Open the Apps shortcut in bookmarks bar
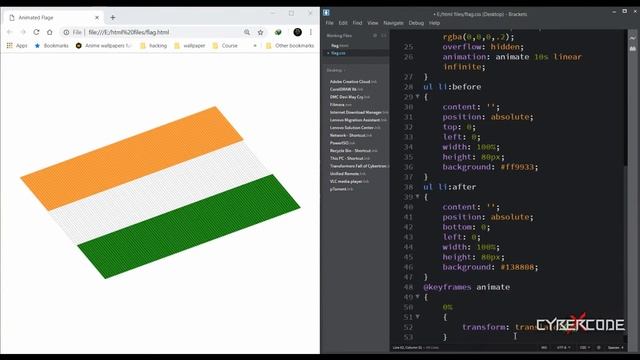640x360 pixels. [17, 46]
